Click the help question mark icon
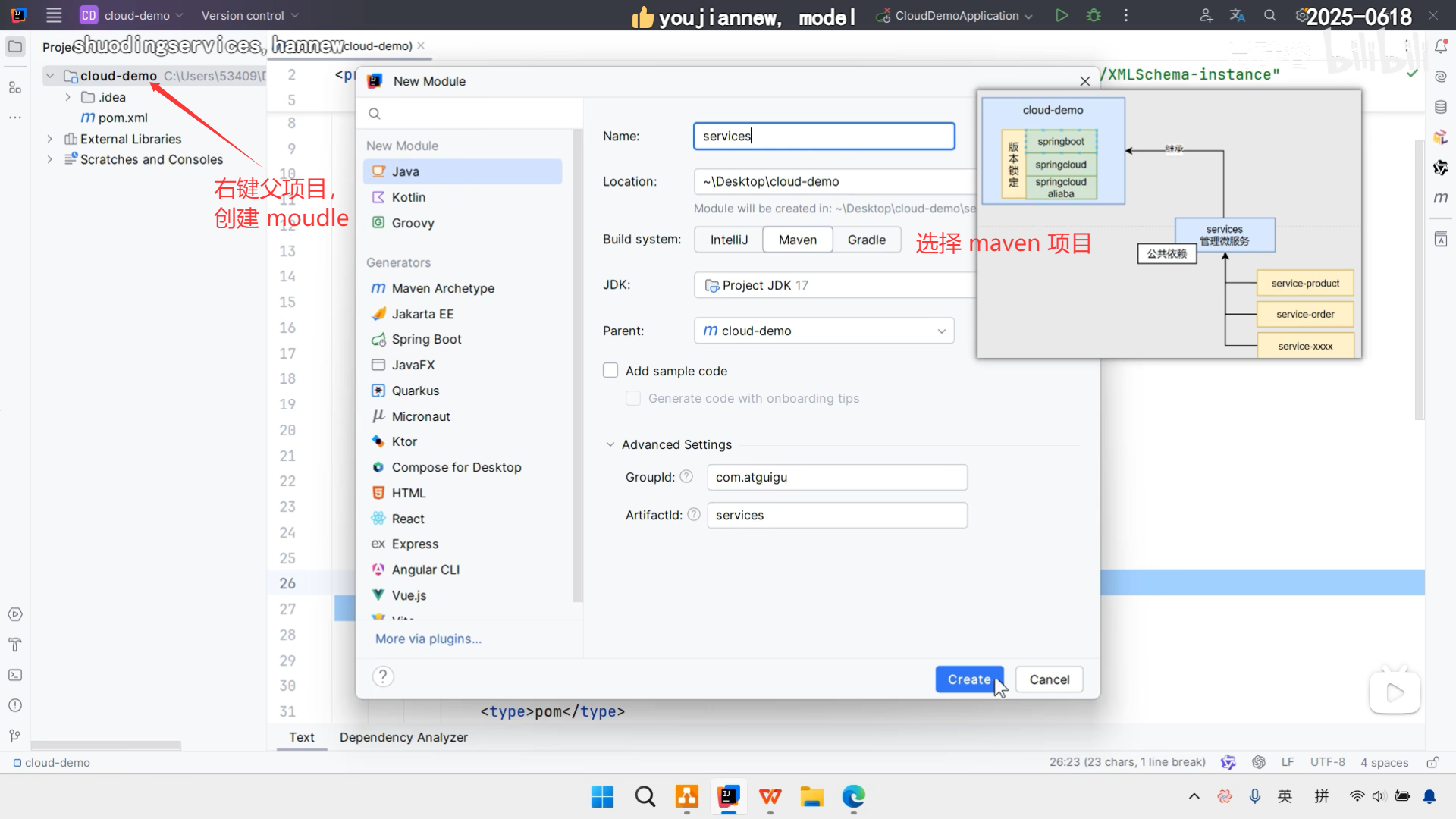The height and width of the screenshot is (819, 1456). coord(383,676)
